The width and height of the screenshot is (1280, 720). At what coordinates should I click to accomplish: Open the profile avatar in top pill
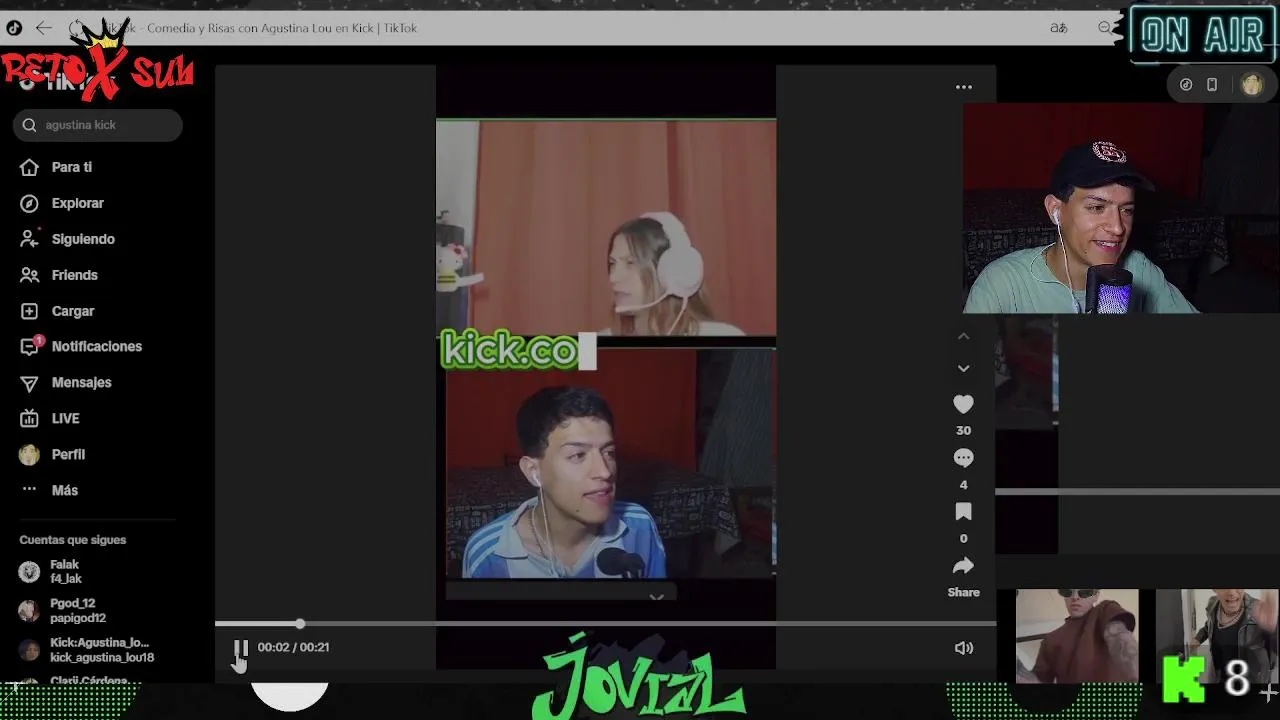(x=1252, y=85)
